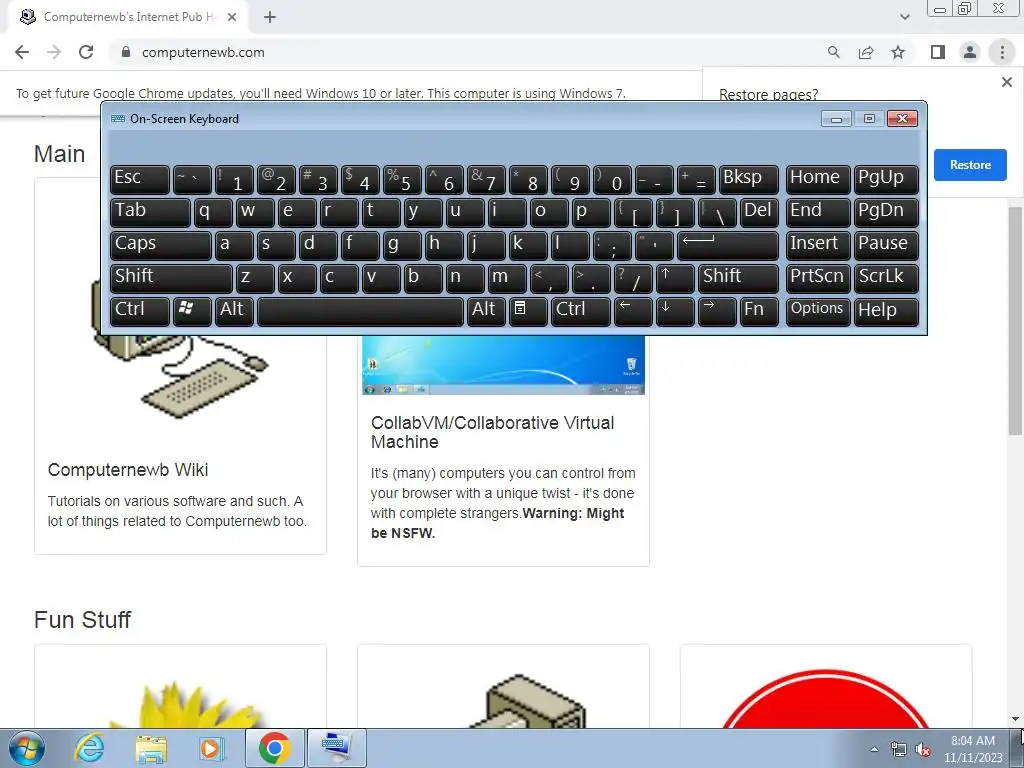Click the CollabVM Windows 7 screenshot thumbnail
Viewport: 1024px width, 768px height.
(503, 365)
